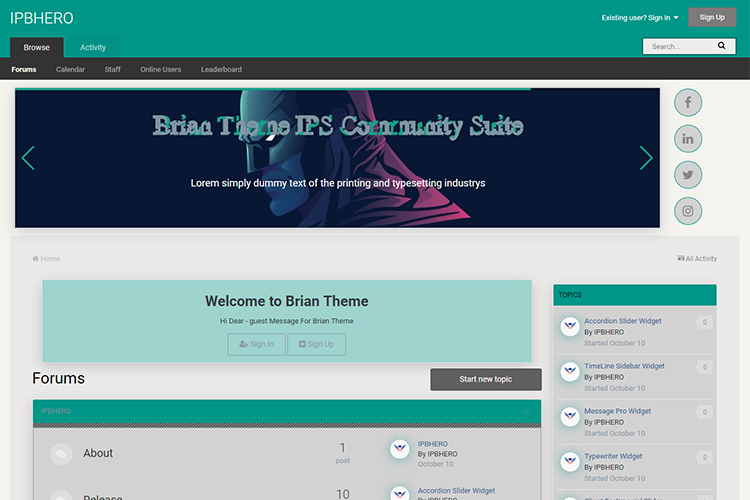Viewport: 750px width, 500px height.
Task: Click the 'By IPBHERO' text in About row
Action: tap(438, 454)
